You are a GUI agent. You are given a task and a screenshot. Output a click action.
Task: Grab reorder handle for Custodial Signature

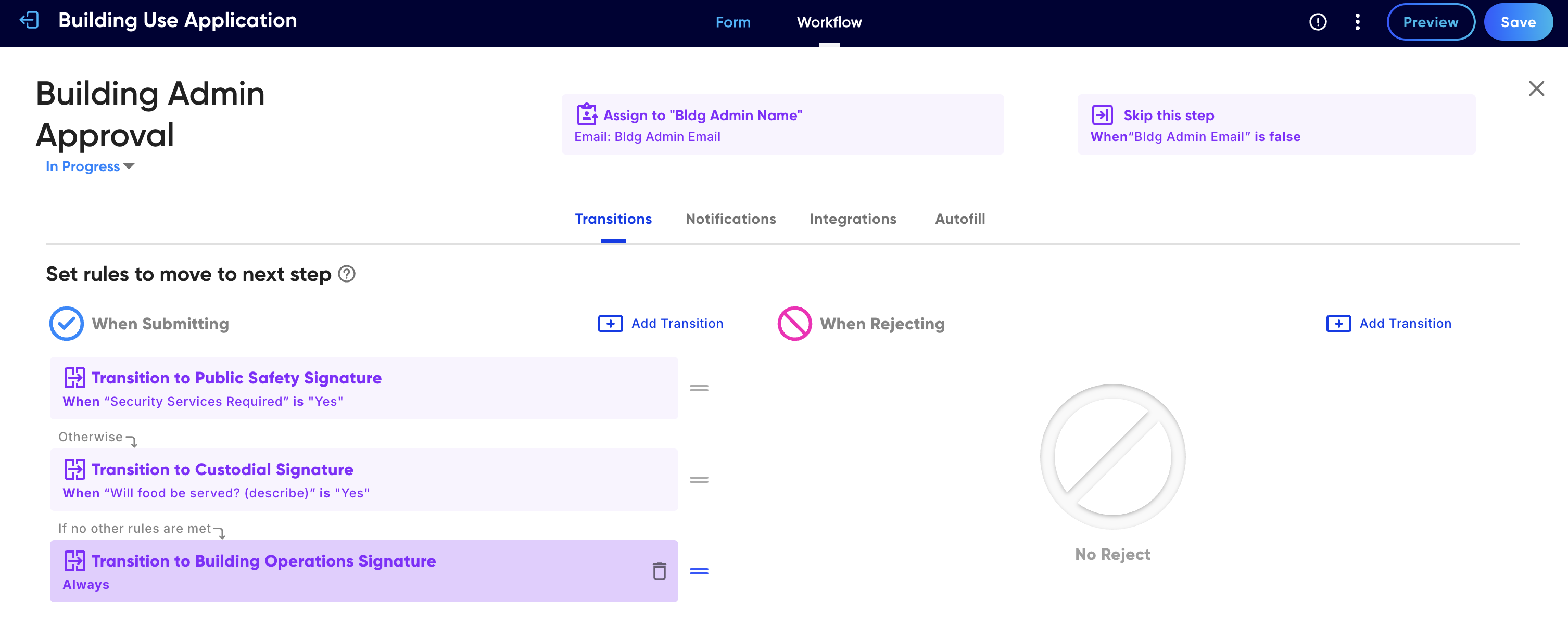click(x=699, y=480)
